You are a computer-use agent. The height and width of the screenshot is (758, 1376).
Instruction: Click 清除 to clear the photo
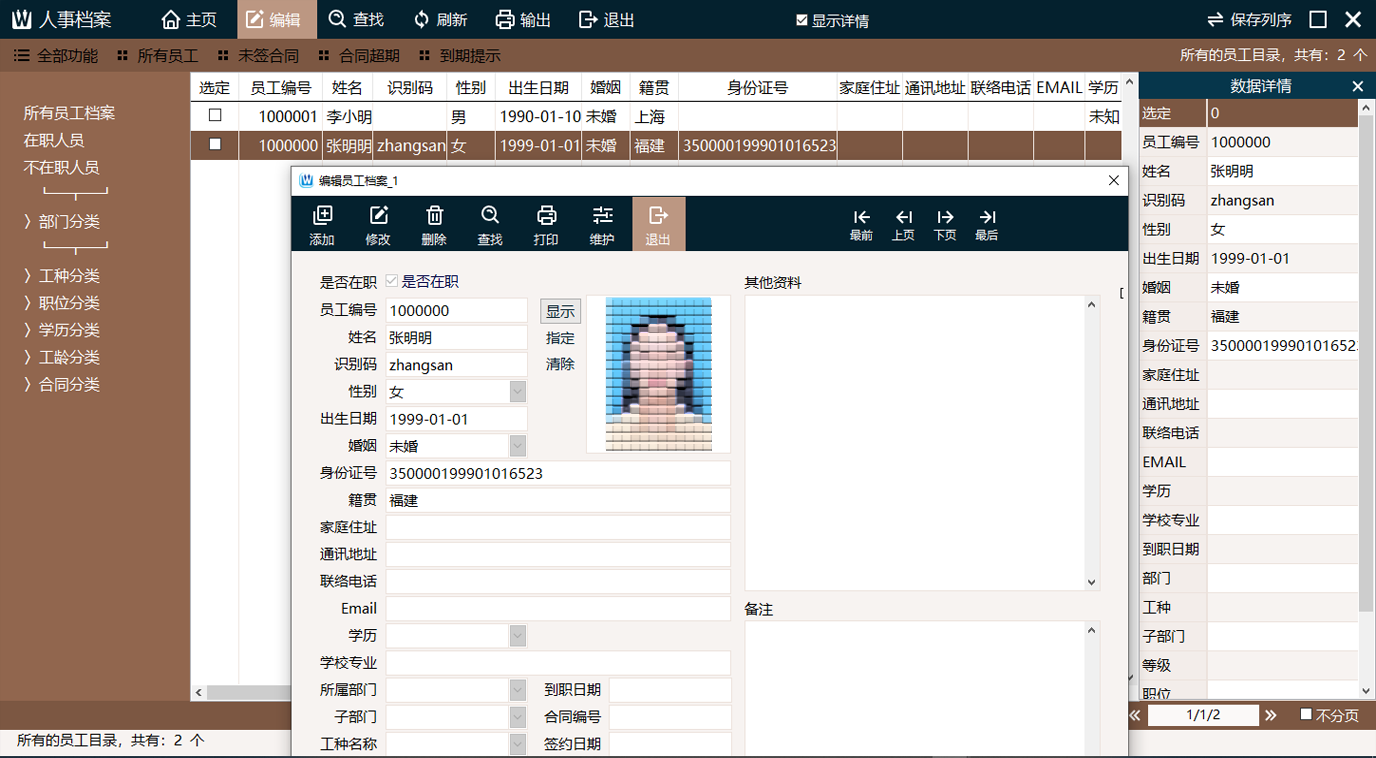tap(560, 364)
